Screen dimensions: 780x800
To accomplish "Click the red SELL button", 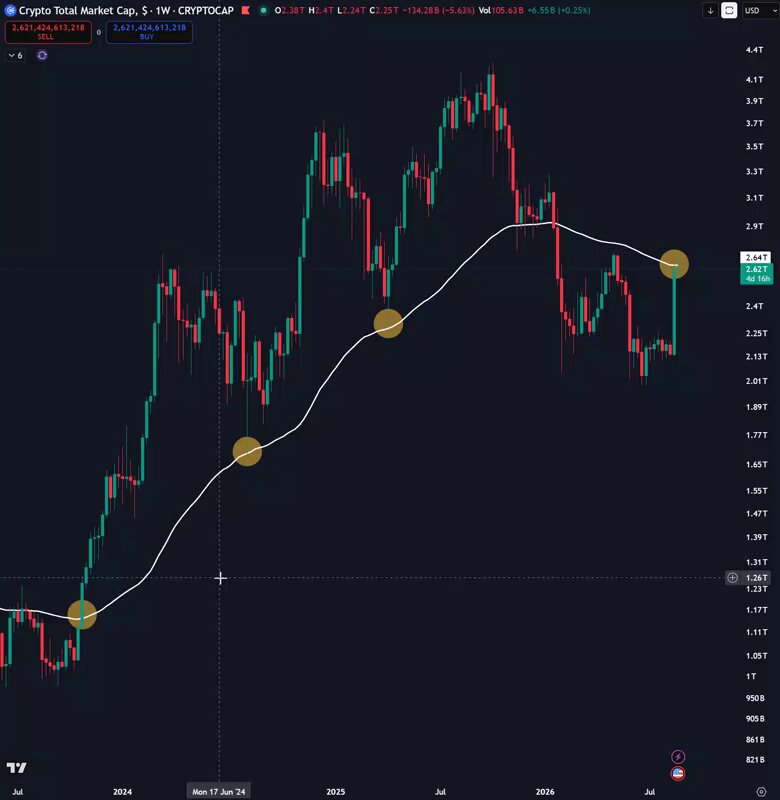I will [48, 32].
